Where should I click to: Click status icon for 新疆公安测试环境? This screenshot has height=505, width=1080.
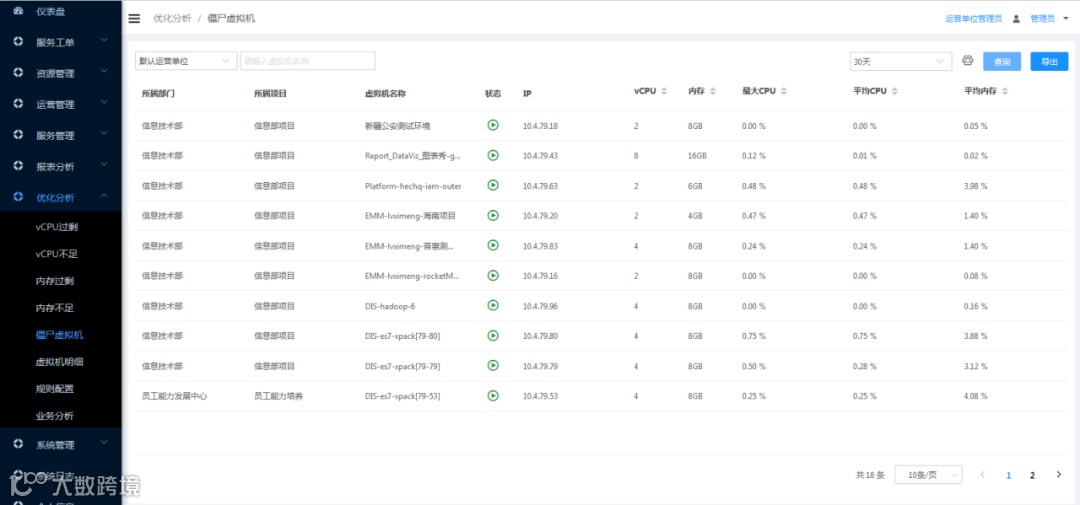click(x=492, y=125)
